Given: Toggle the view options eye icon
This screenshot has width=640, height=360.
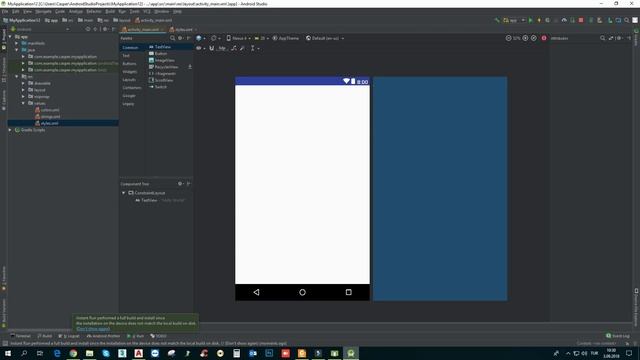Looking at the screenshot, I should [x=200, y=48].
